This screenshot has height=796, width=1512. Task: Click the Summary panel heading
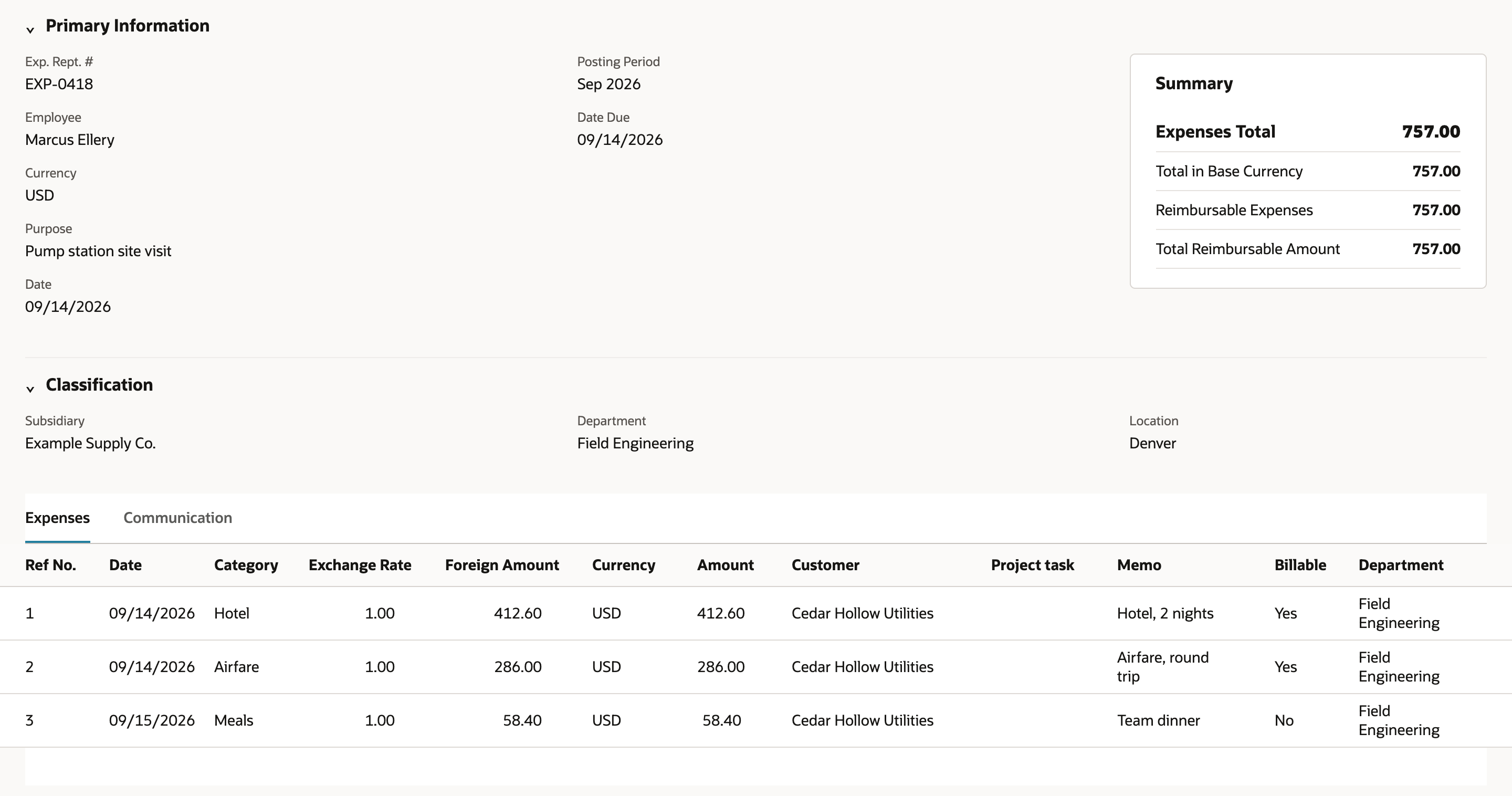[1194, 83]
